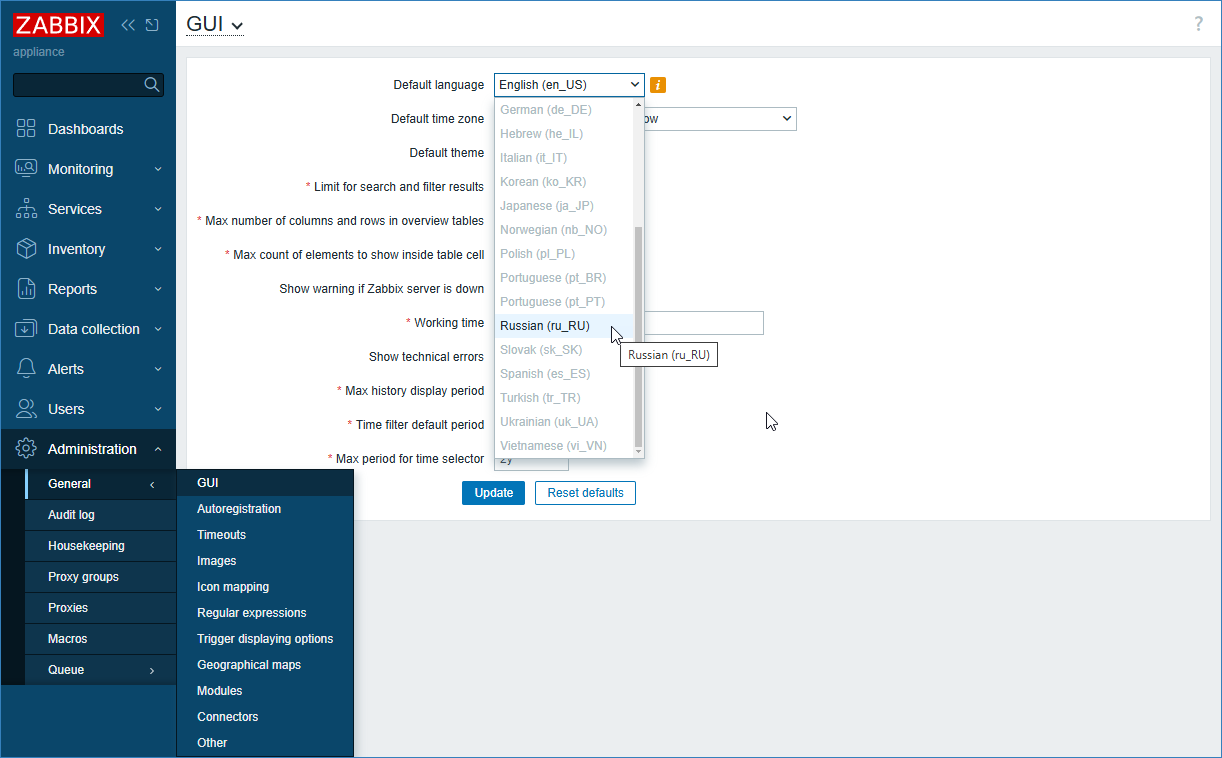Select Russian (ru_RU) from language list
Screen dimensions: 1222x758
pyautogui.click(x=545, y=326)
